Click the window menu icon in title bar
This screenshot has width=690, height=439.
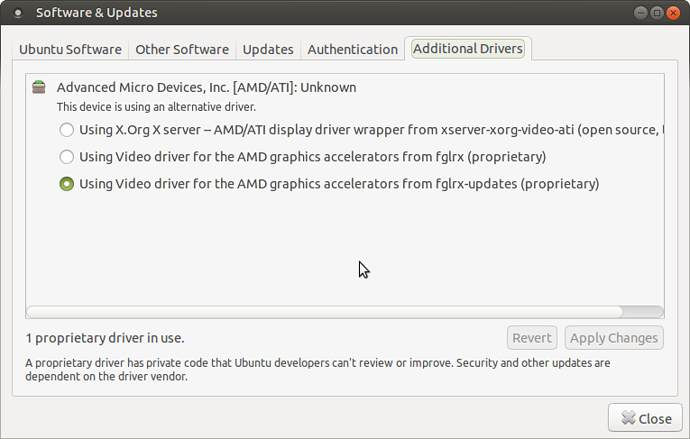[x=18, y=13]
